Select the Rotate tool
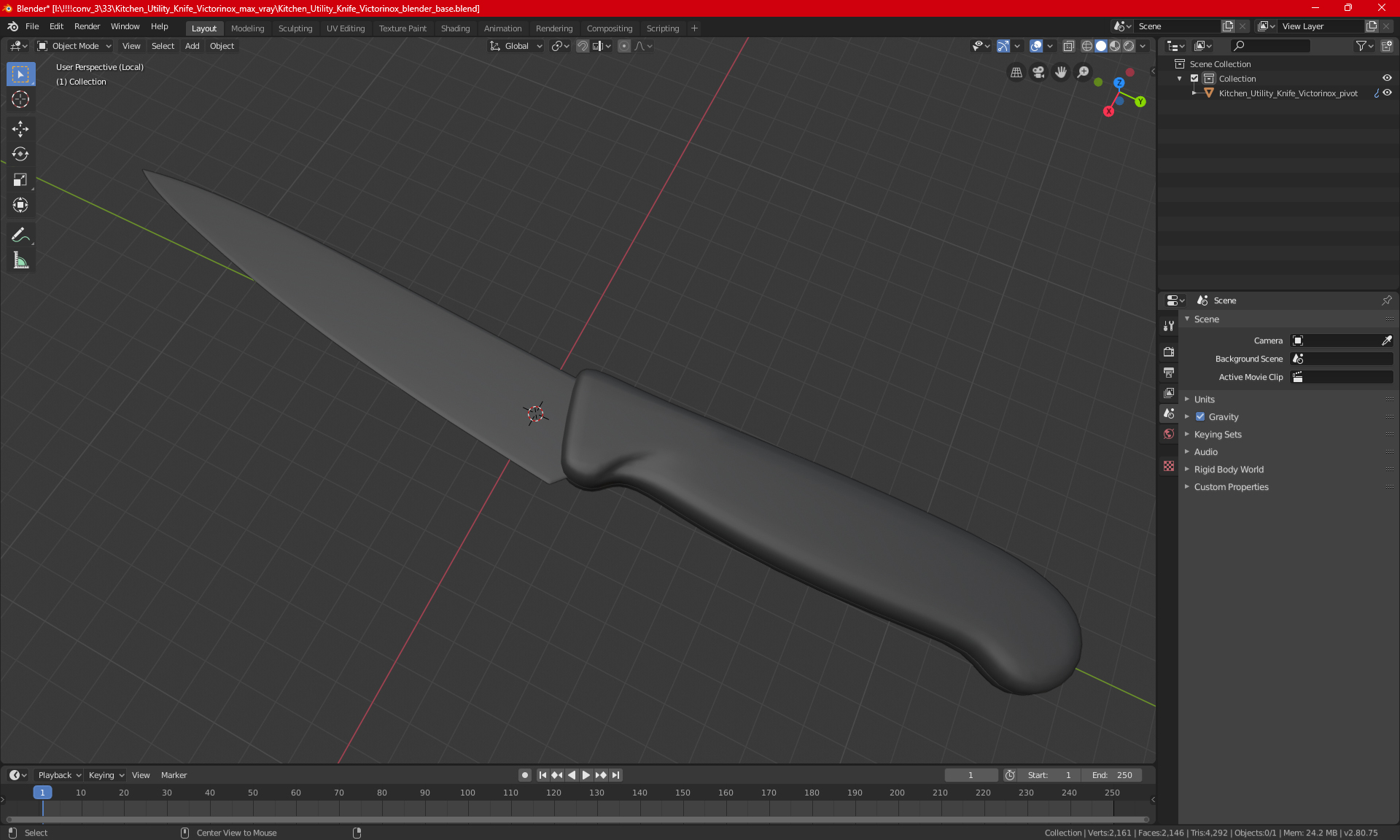 click(20, 154)
